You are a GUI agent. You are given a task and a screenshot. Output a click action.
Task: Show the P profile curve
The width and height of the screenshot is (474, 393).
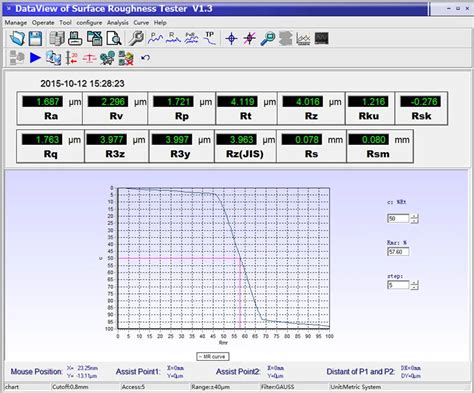[x=155, y=39]
